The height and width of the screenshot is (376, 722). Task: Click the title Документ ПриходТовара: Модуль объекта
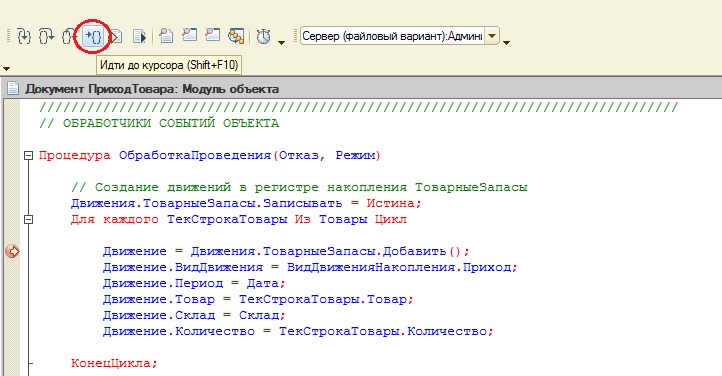click(152, 89)
